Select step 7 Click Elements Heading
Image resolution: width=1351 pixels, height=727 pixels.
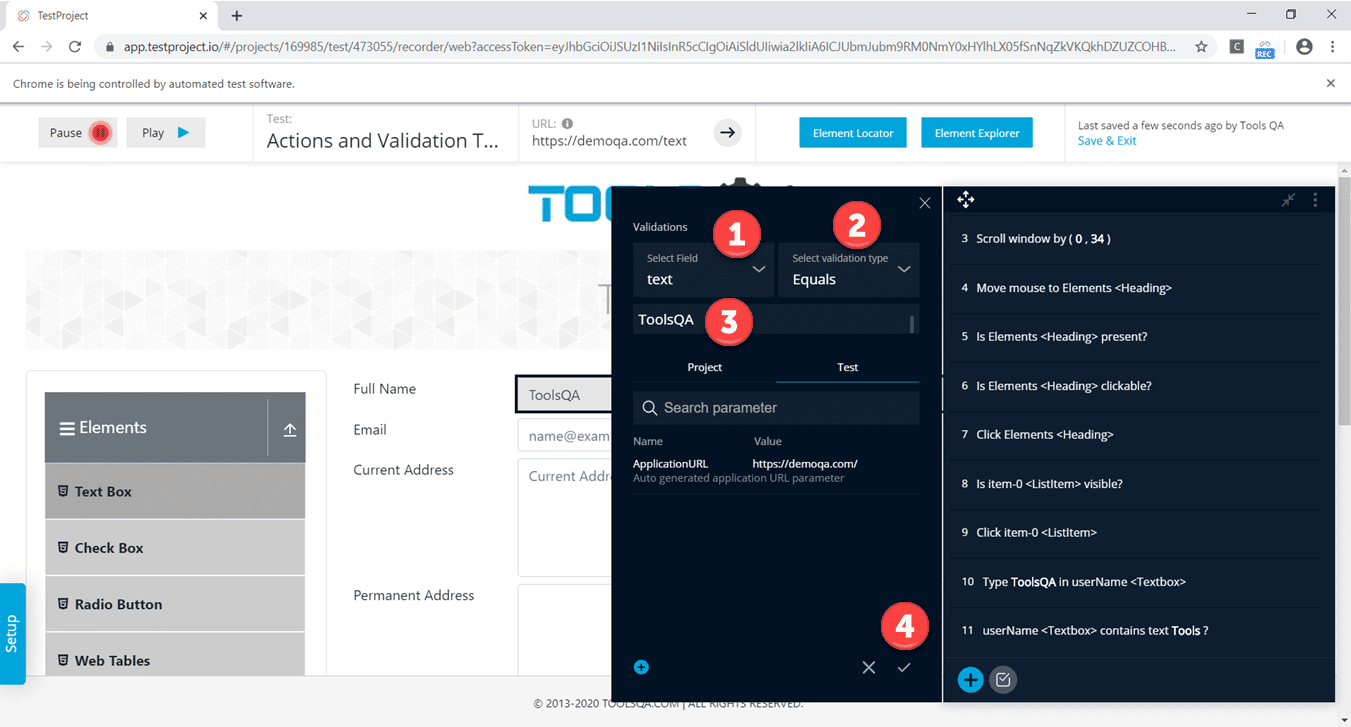click(1139, 435)
